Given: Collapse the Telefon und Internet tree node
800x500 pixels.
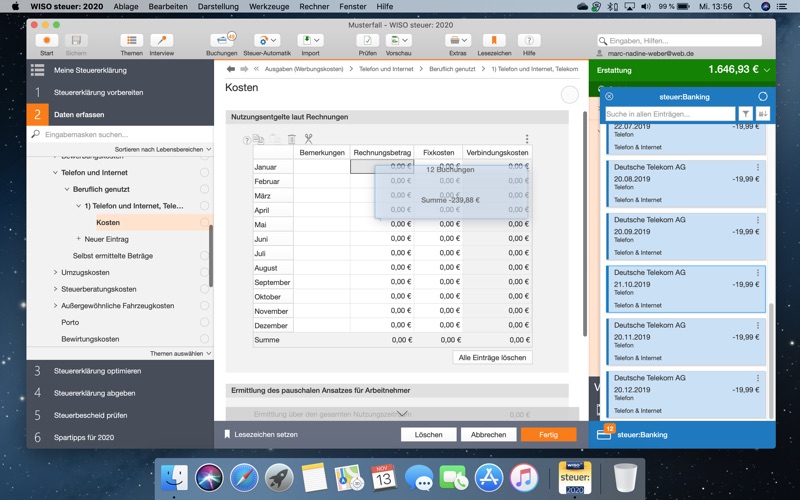Looking at the screenshot, I should (x=55, y=172).
